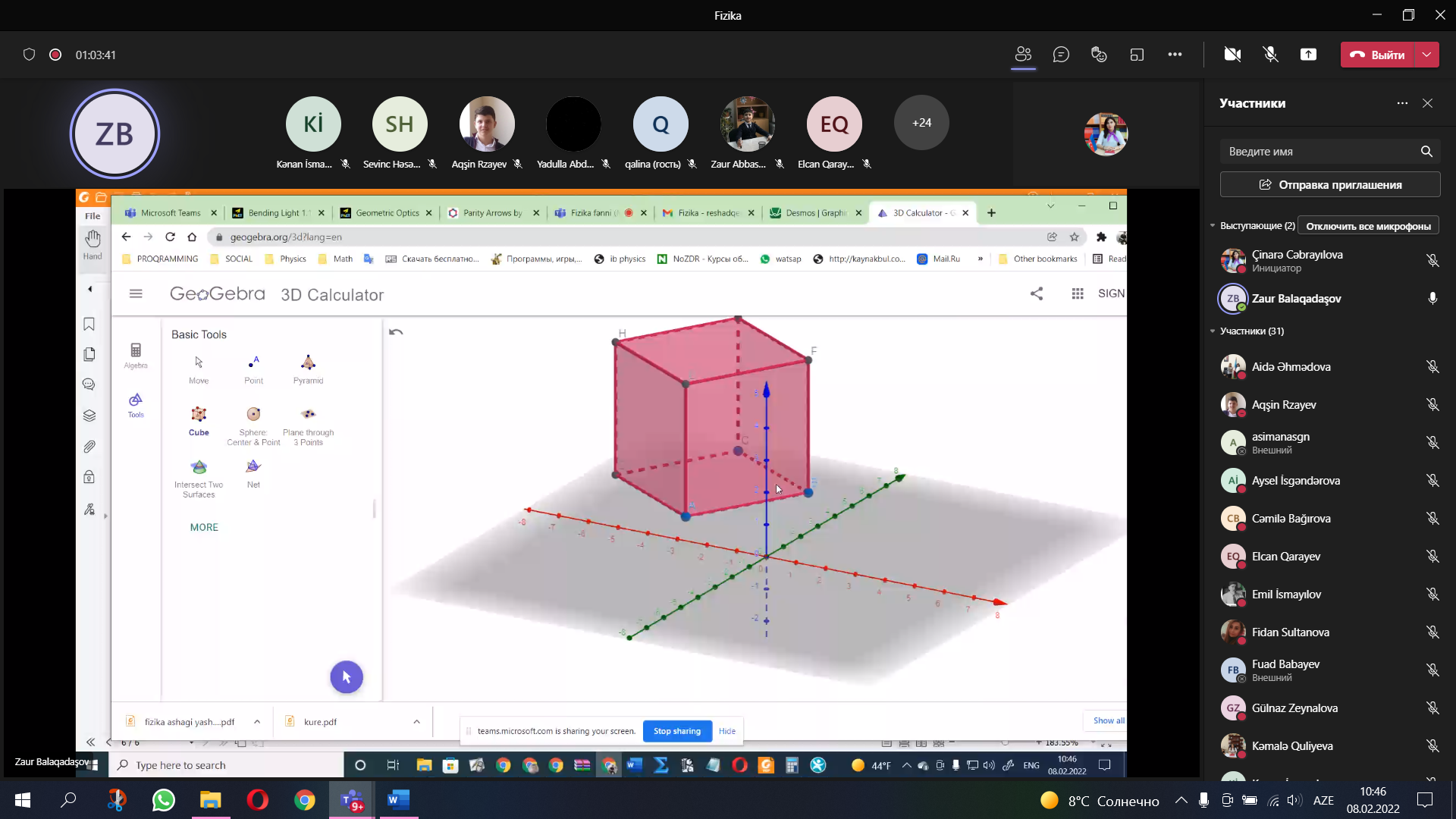Click the ZB speaker avatar

click(115, 134)
